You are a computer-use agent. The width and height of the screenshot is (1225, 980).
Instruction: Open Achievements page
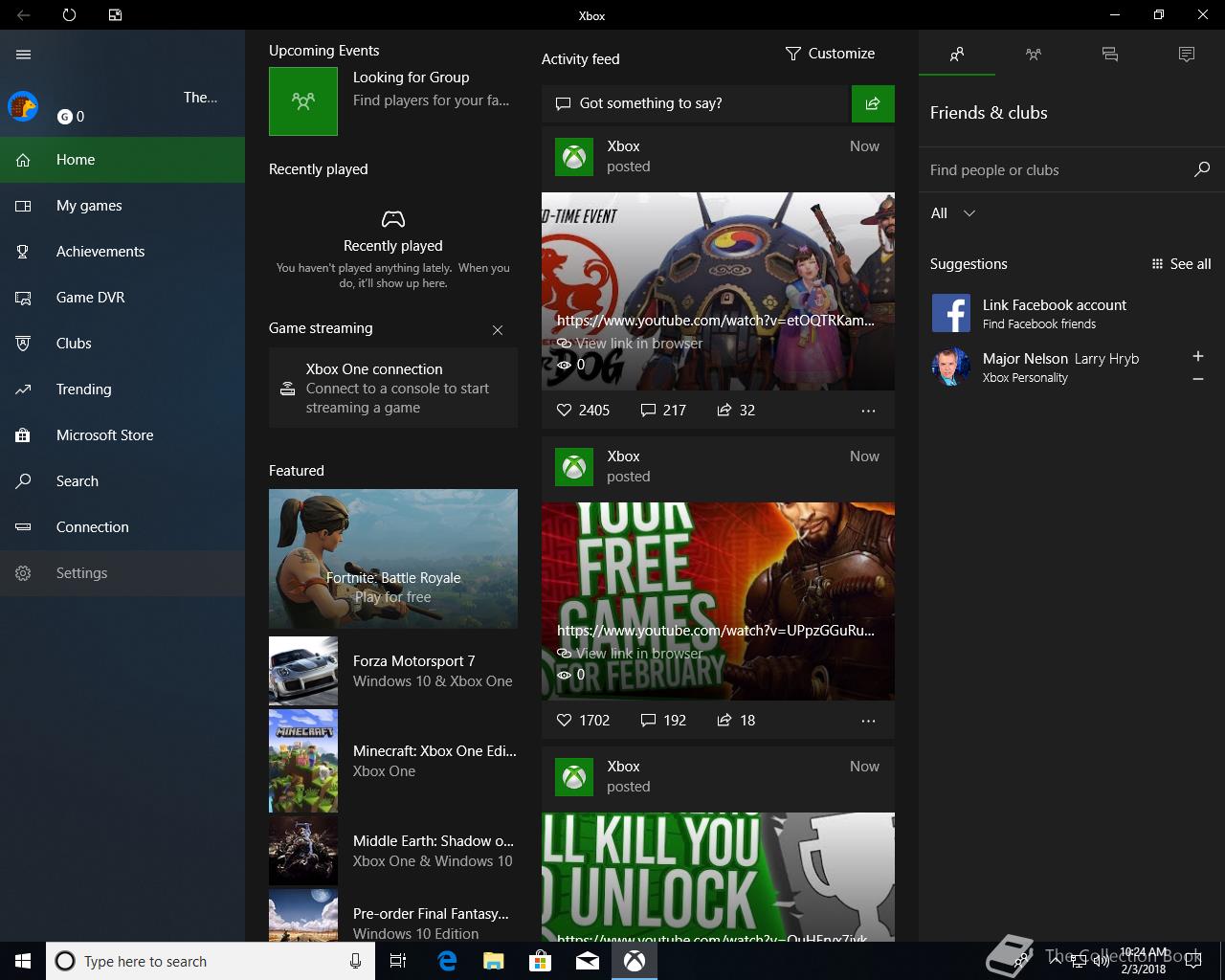coord(122,252)
